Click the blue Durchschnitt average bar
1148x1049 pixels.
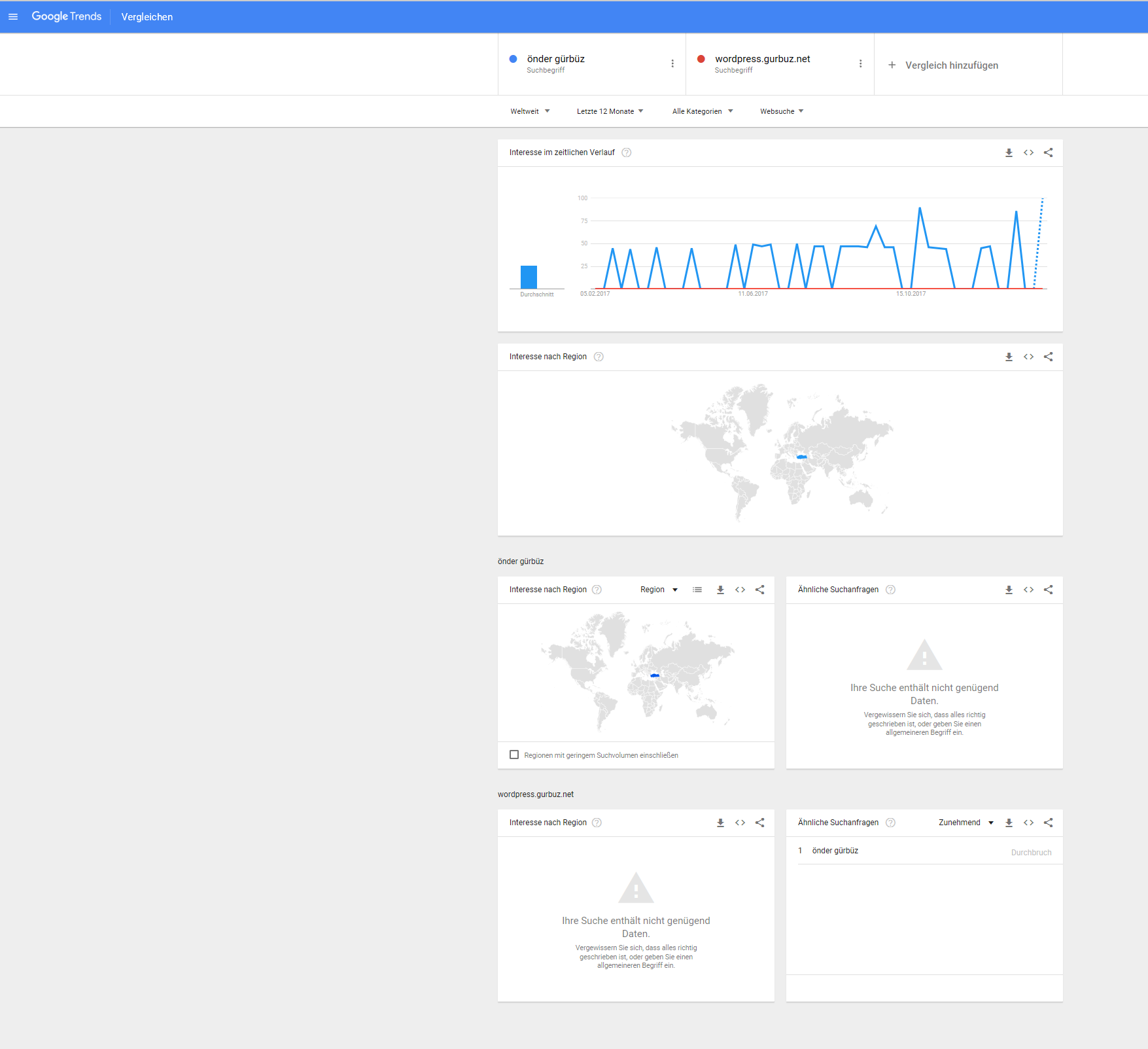[529, 277]
